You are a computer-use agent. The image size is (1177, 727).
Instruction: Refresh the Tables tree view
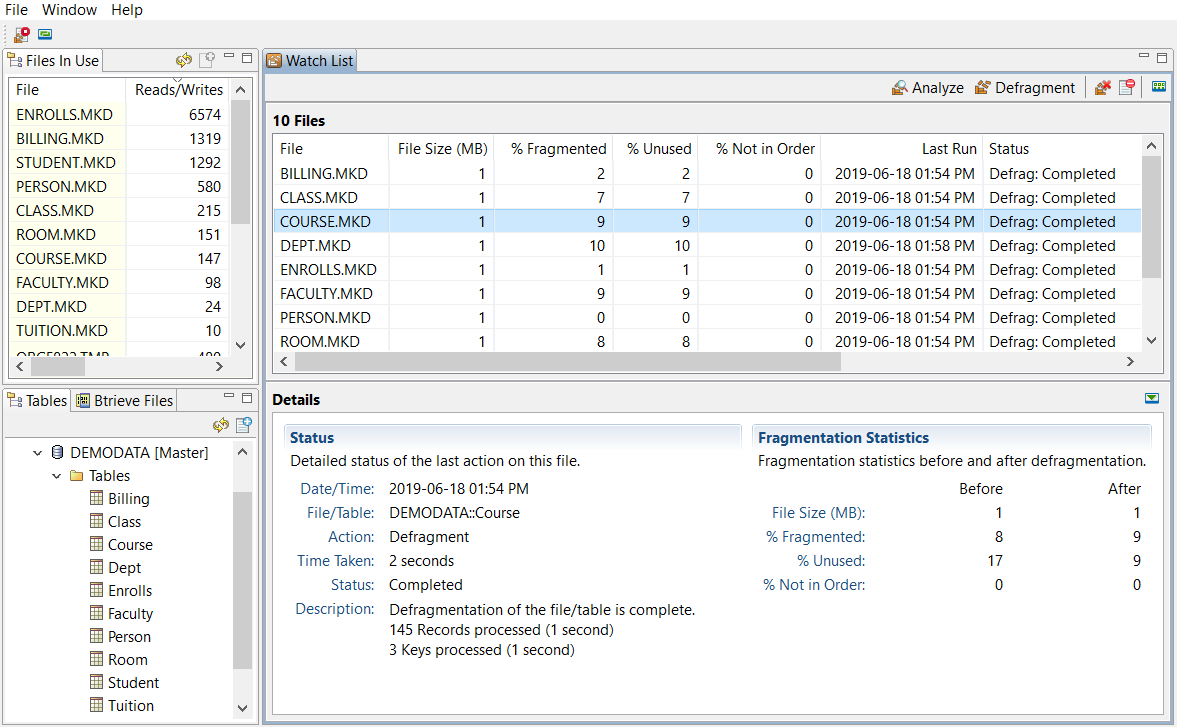[221, 425]
